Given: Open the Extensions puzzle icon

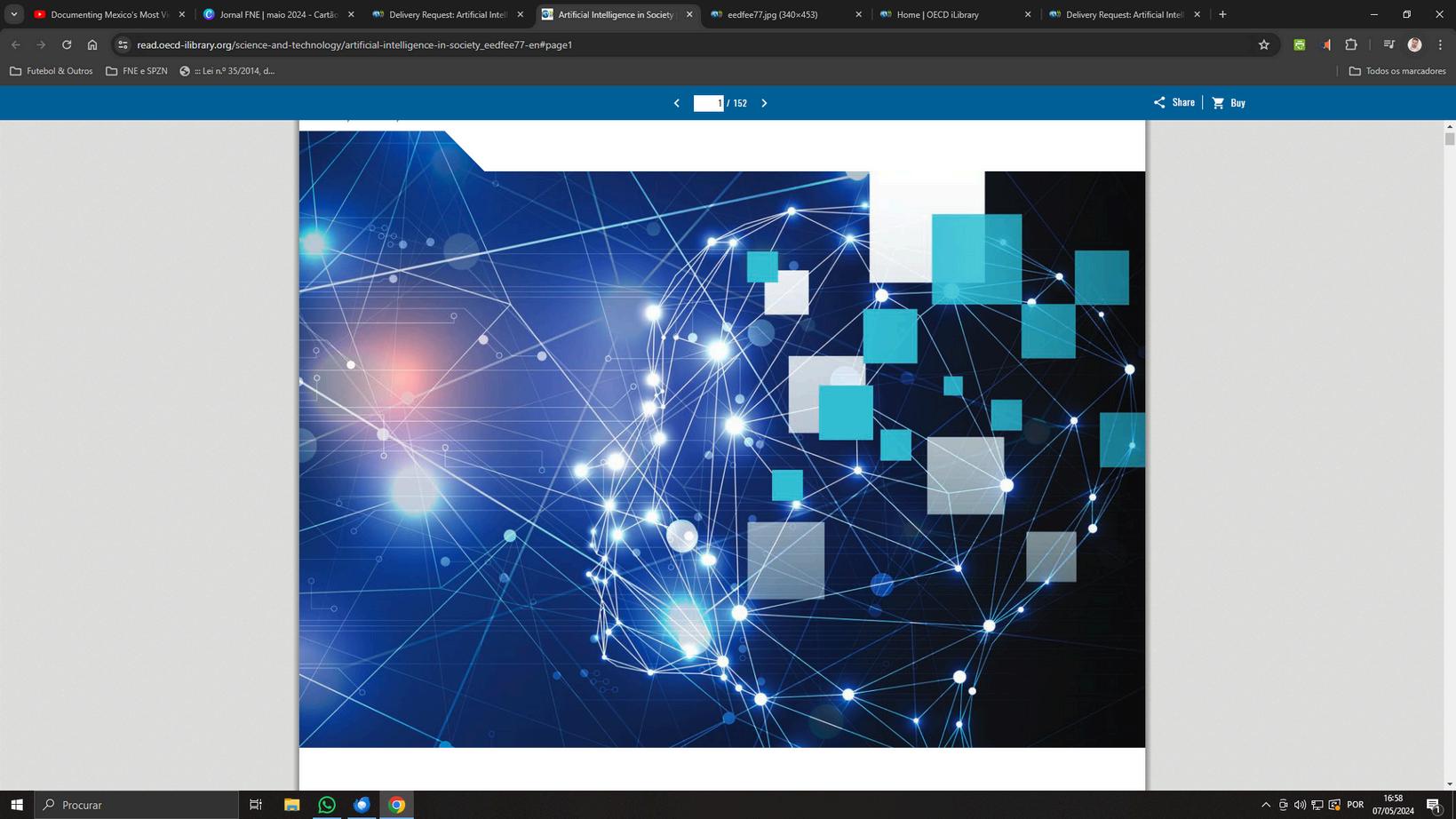Looking at the screenshot, I should [x=1351, y=44].
